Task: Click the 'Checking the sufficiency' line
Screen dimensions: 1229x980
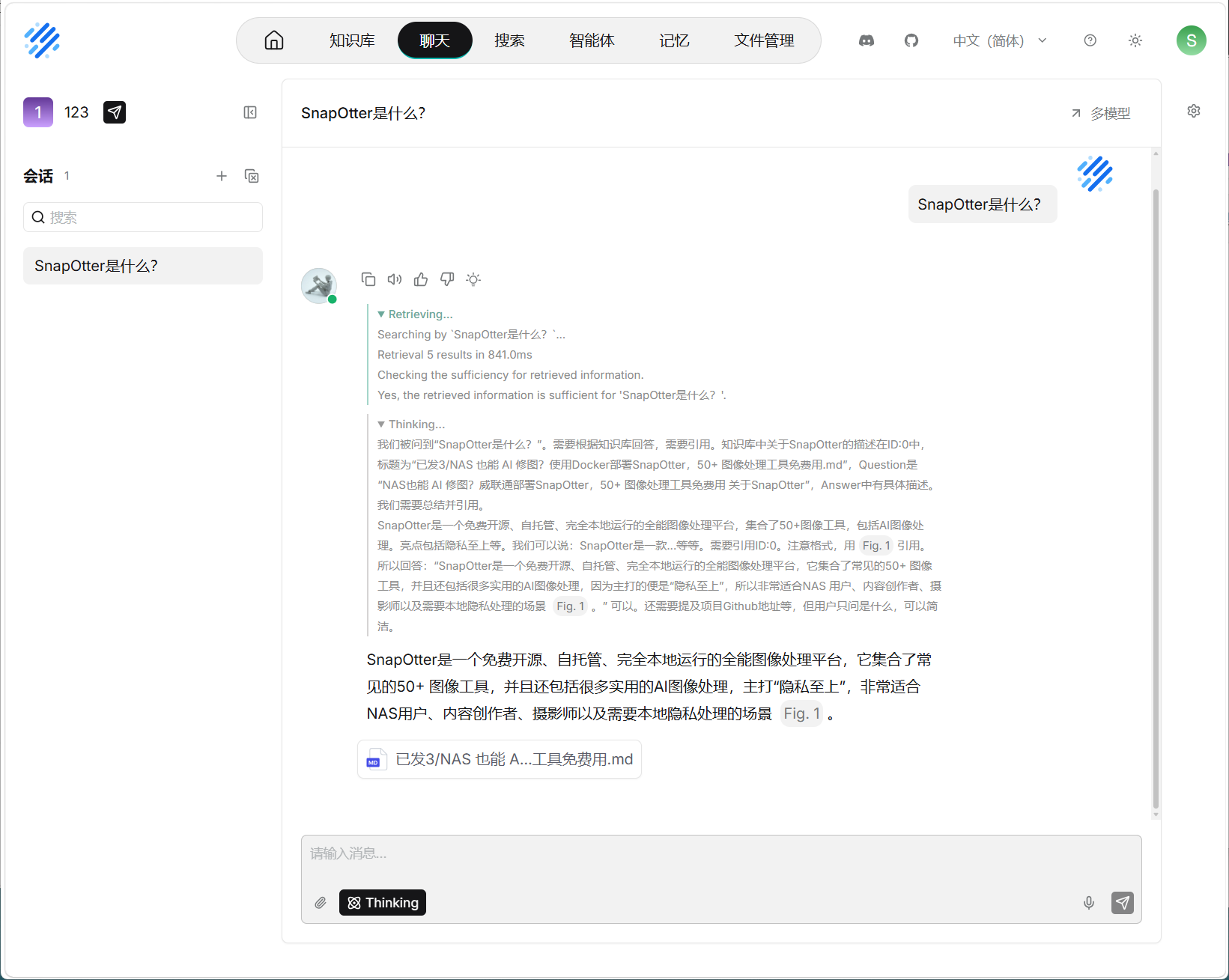Action: 511,375
